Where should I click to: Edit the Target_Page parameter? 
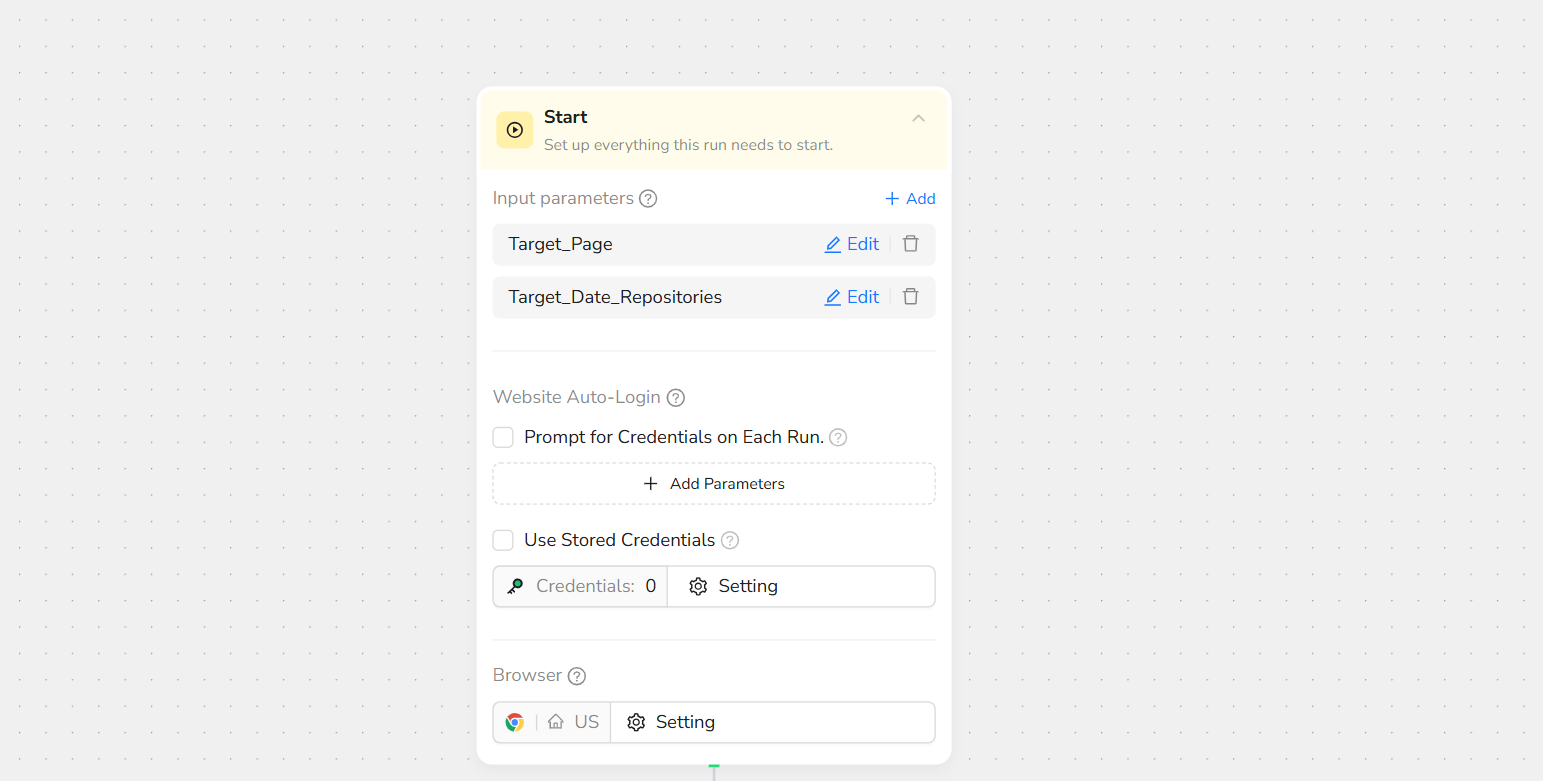click(851, 244)
